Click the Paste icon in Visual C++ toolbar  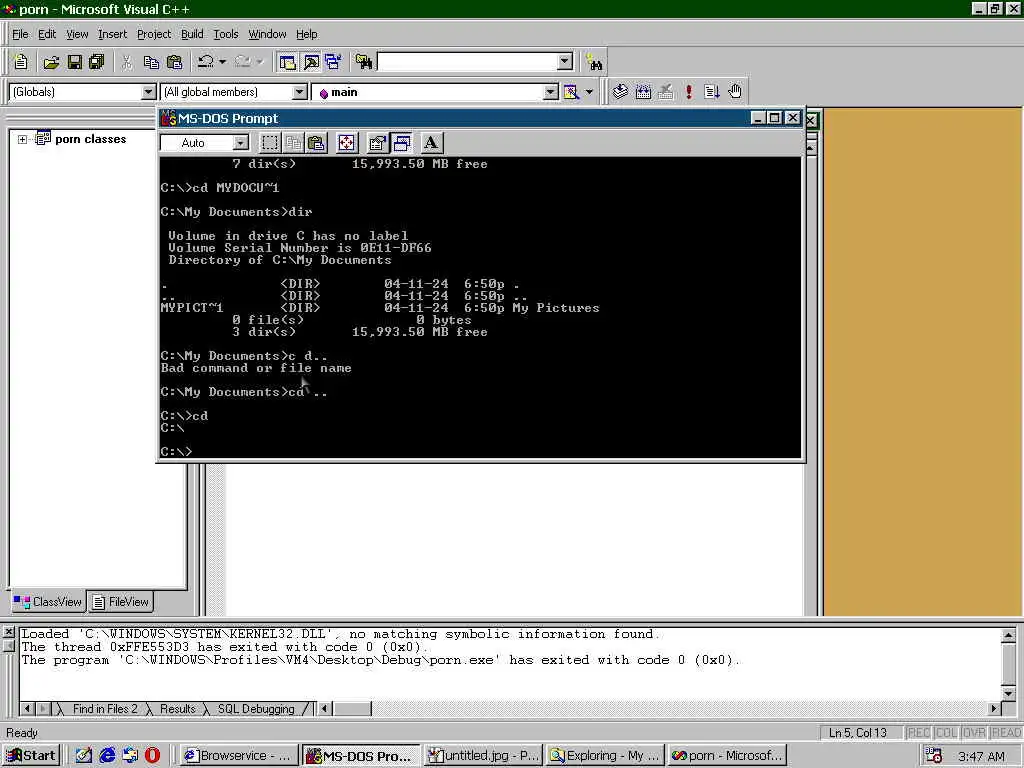pos(174,62)
